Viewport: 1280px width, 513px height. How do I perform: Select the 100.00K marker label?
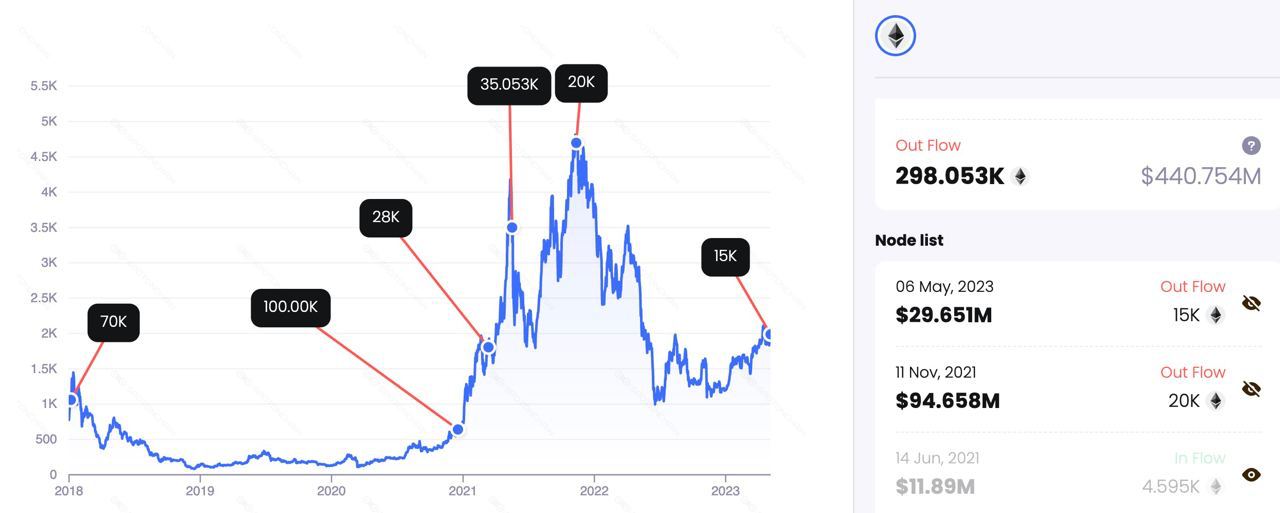click(x=290, y=307)
